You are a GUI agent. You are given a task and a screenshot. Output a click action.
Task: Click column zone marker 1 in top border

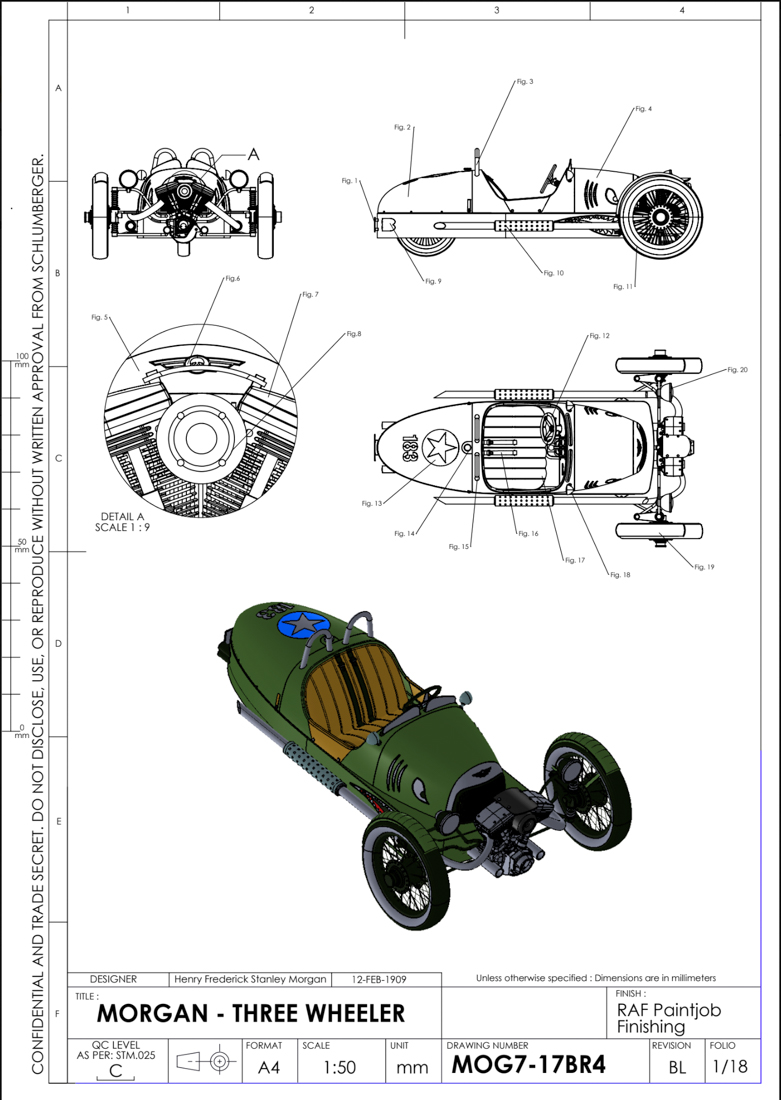click(x=128, y=11)
